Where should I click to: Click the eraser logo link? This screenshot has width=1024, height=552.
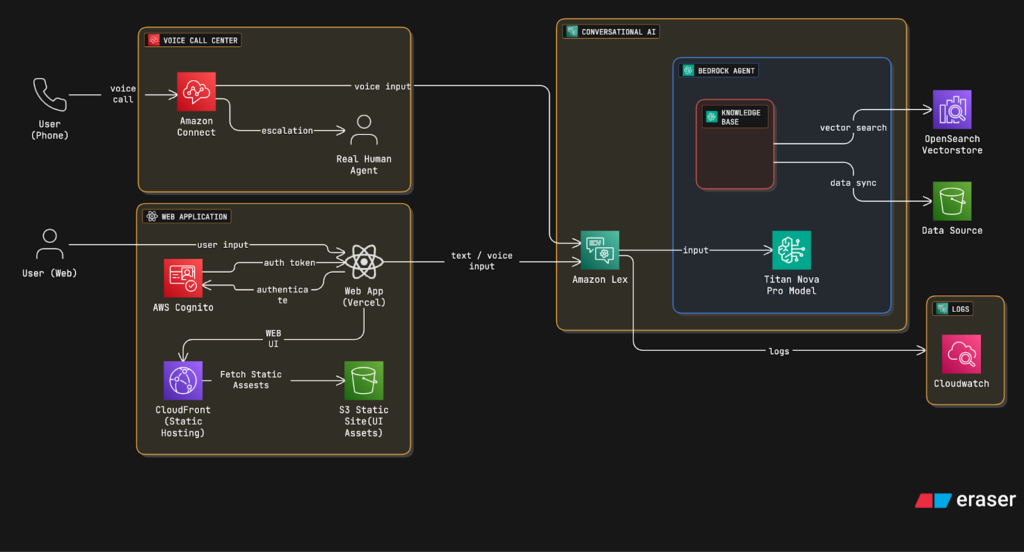(965, 500)
